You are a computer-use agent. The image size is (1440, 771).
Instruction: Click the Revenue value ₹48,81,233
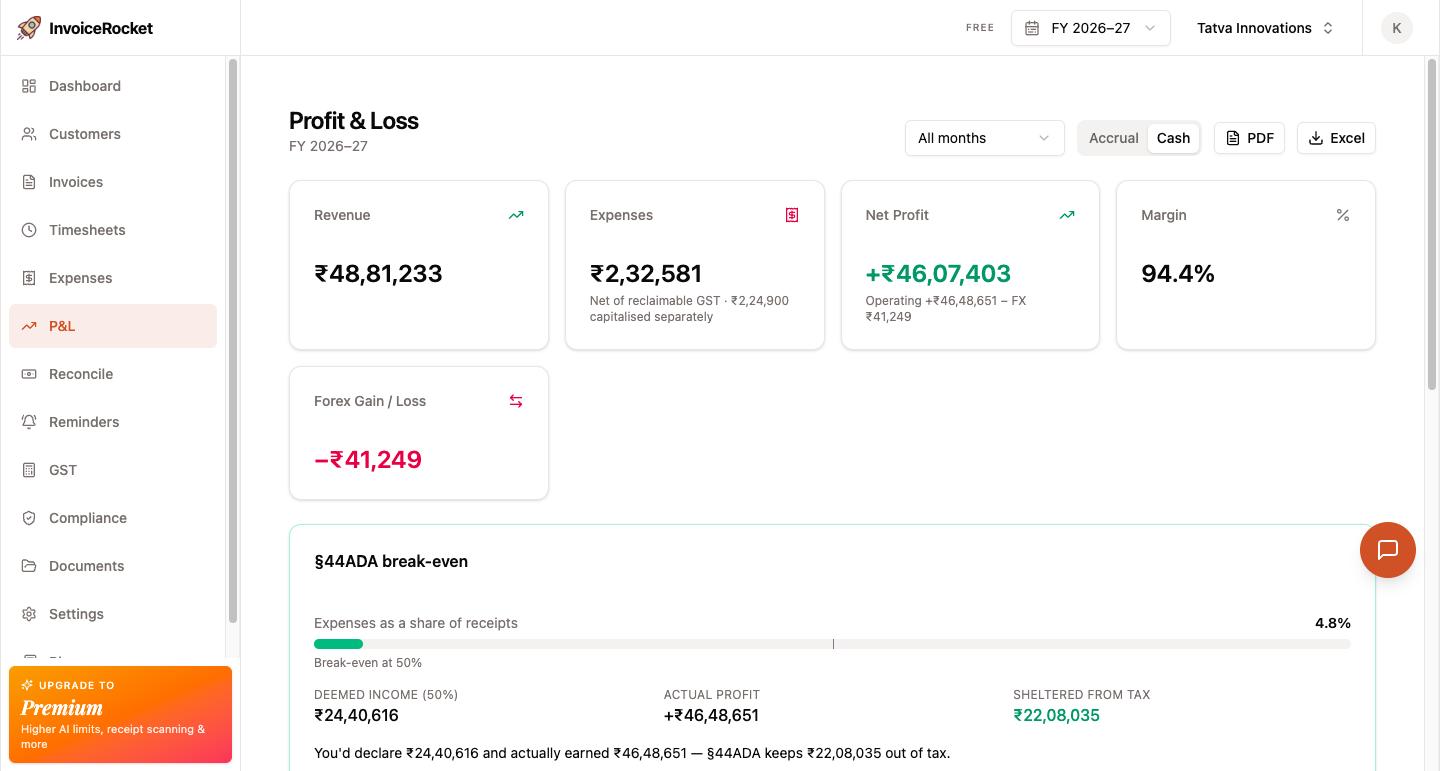[378, 274]
